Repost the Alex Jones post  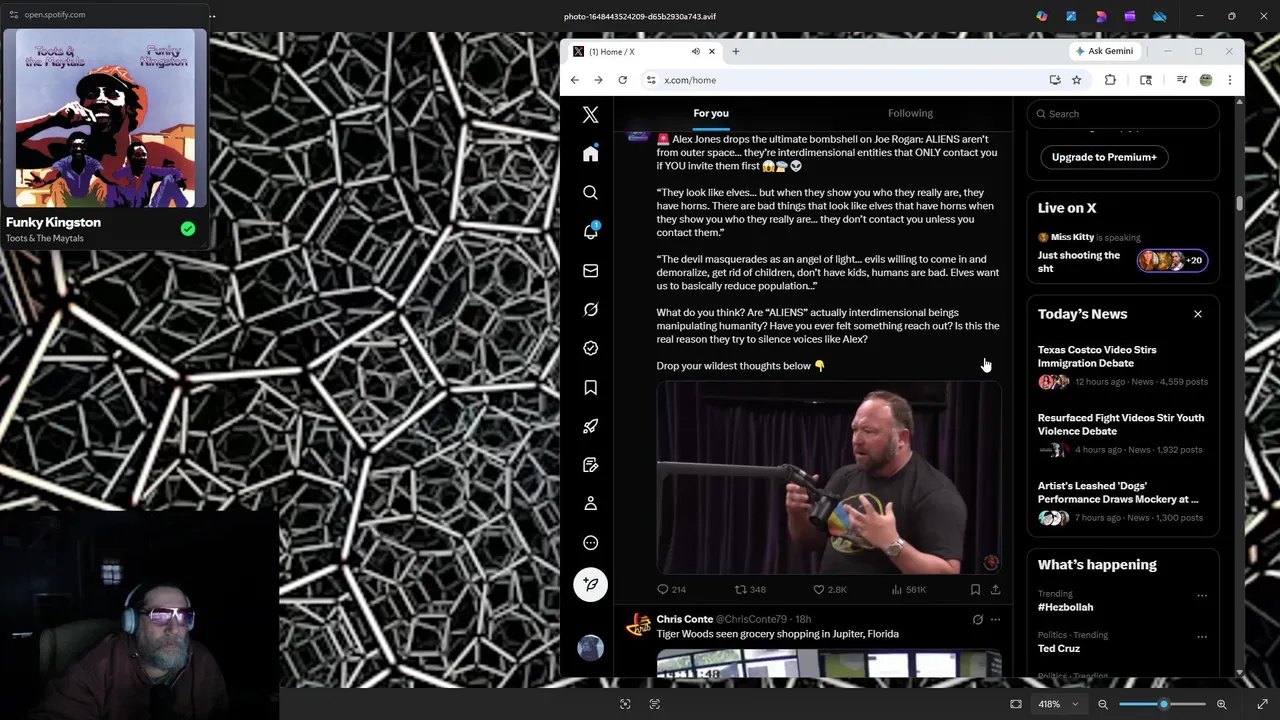pyautogui.click(x=750, y=590)
